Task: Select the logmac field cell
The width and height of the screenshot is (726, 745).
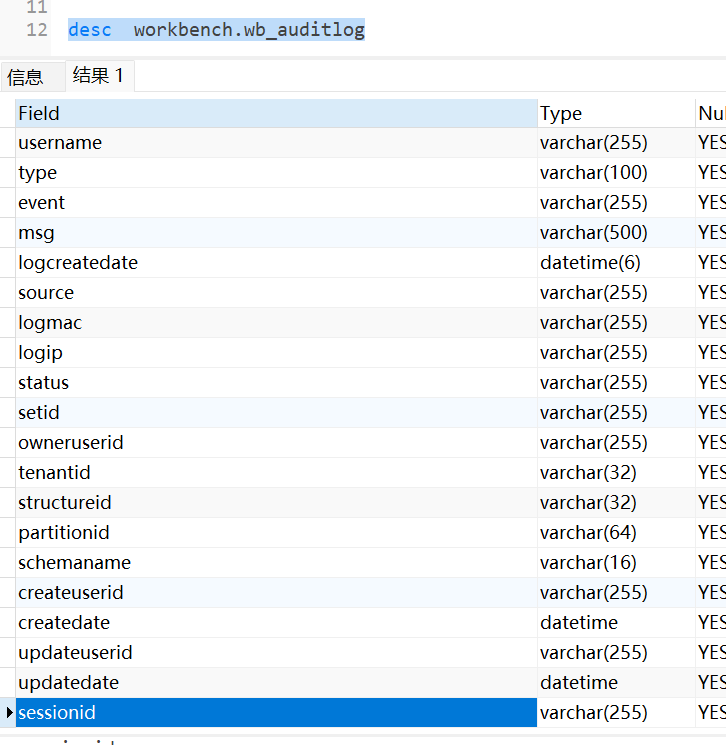Action: (277, 323)
